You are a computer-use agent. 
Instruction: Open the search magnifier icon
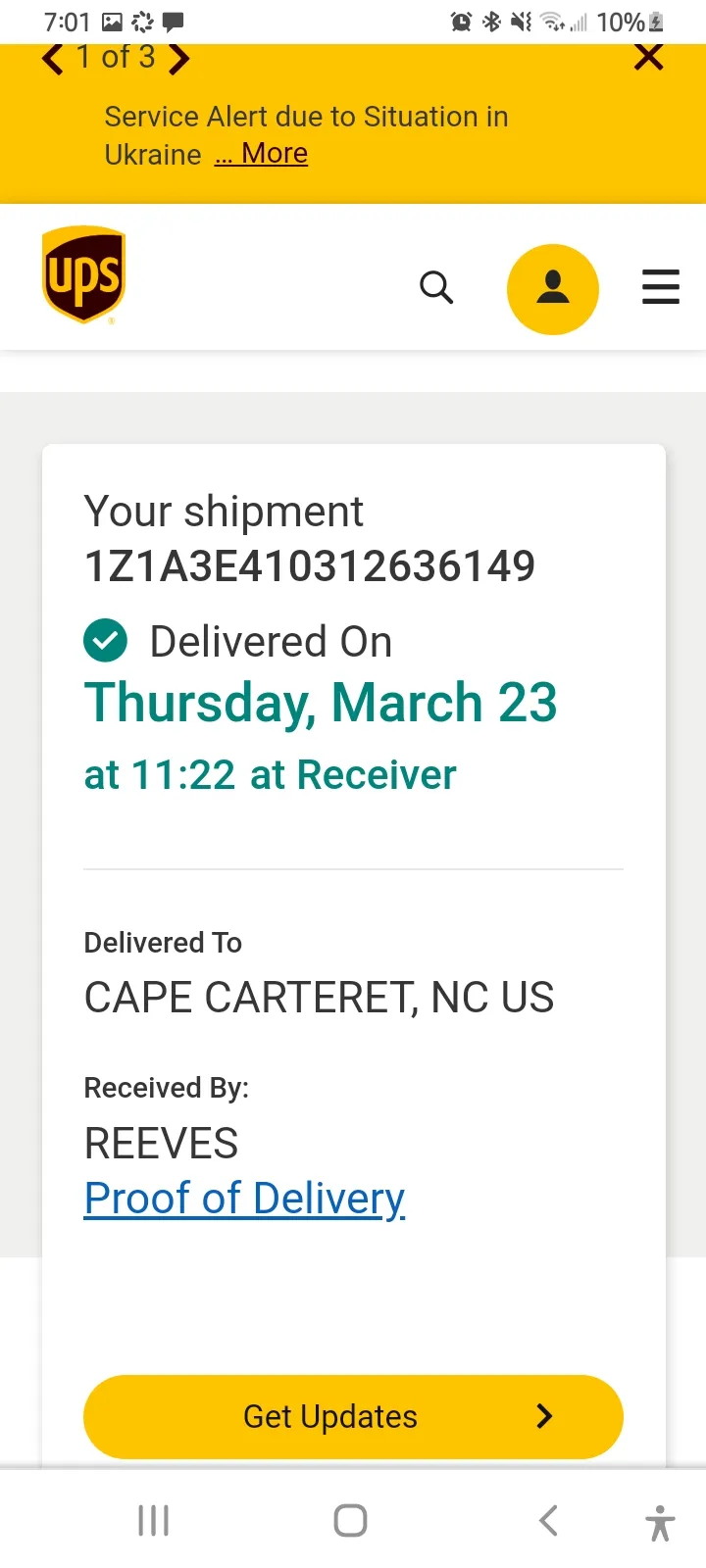[436, 287]
